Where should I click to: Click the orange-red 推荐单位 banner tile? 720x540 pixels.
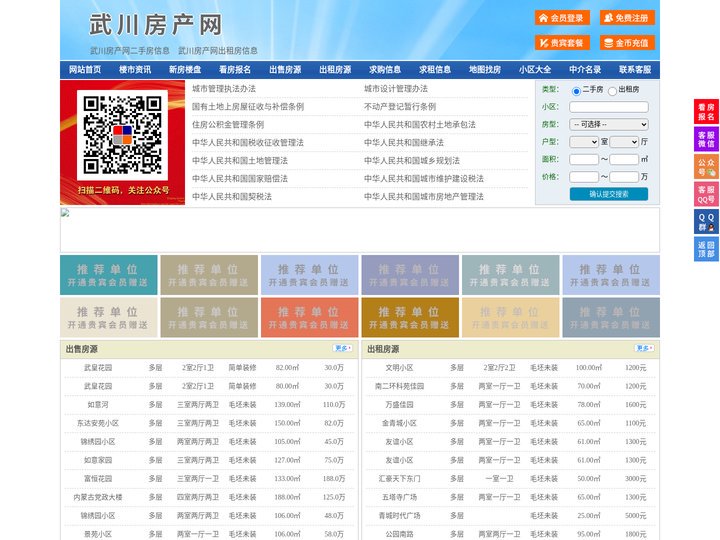(309, 318)
